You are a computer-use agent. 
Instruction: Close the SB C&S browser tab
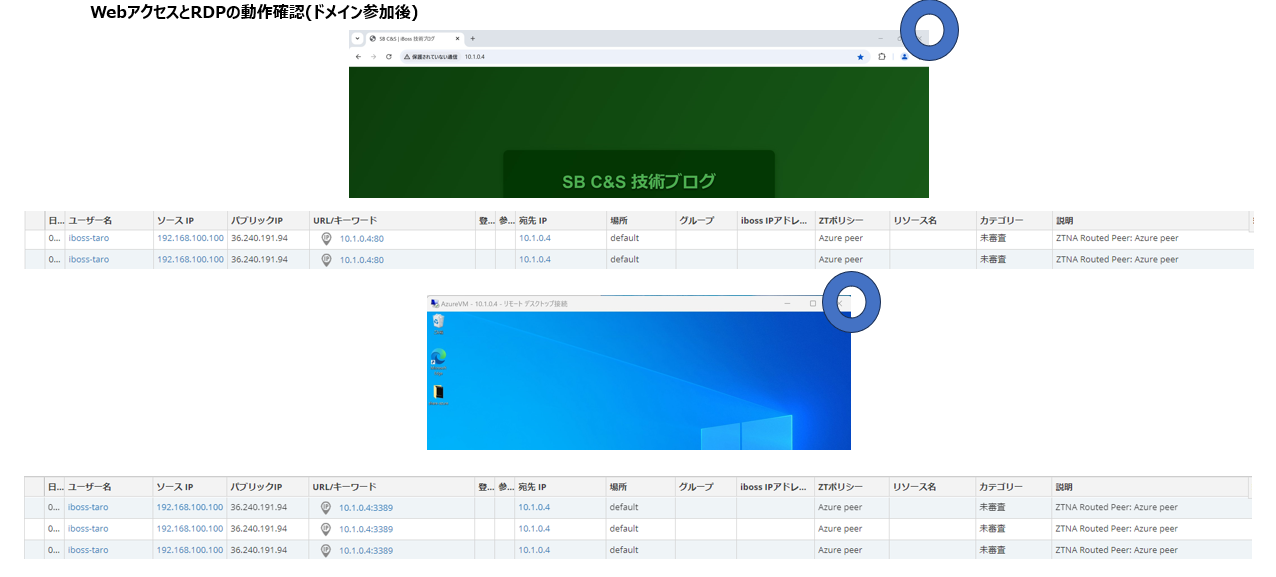coord(457,38)
